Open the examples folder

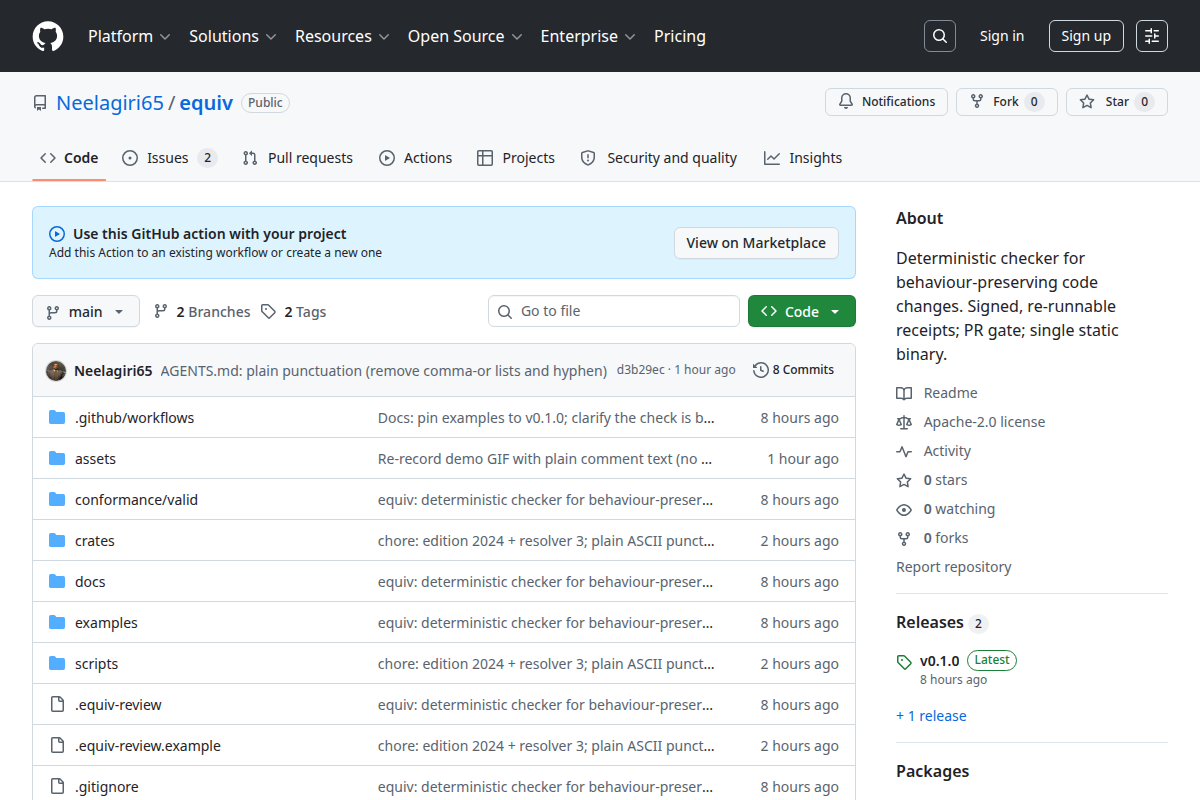[106, 623]
